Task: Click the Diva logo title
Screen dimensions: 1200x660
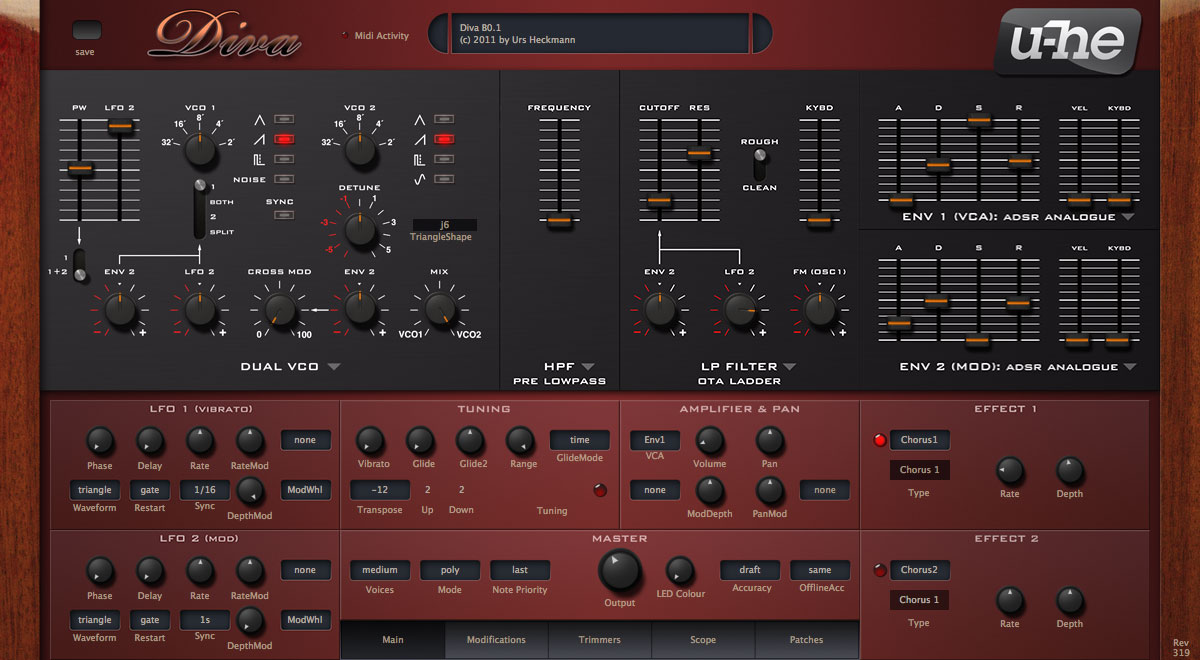Action: point(223,36)
